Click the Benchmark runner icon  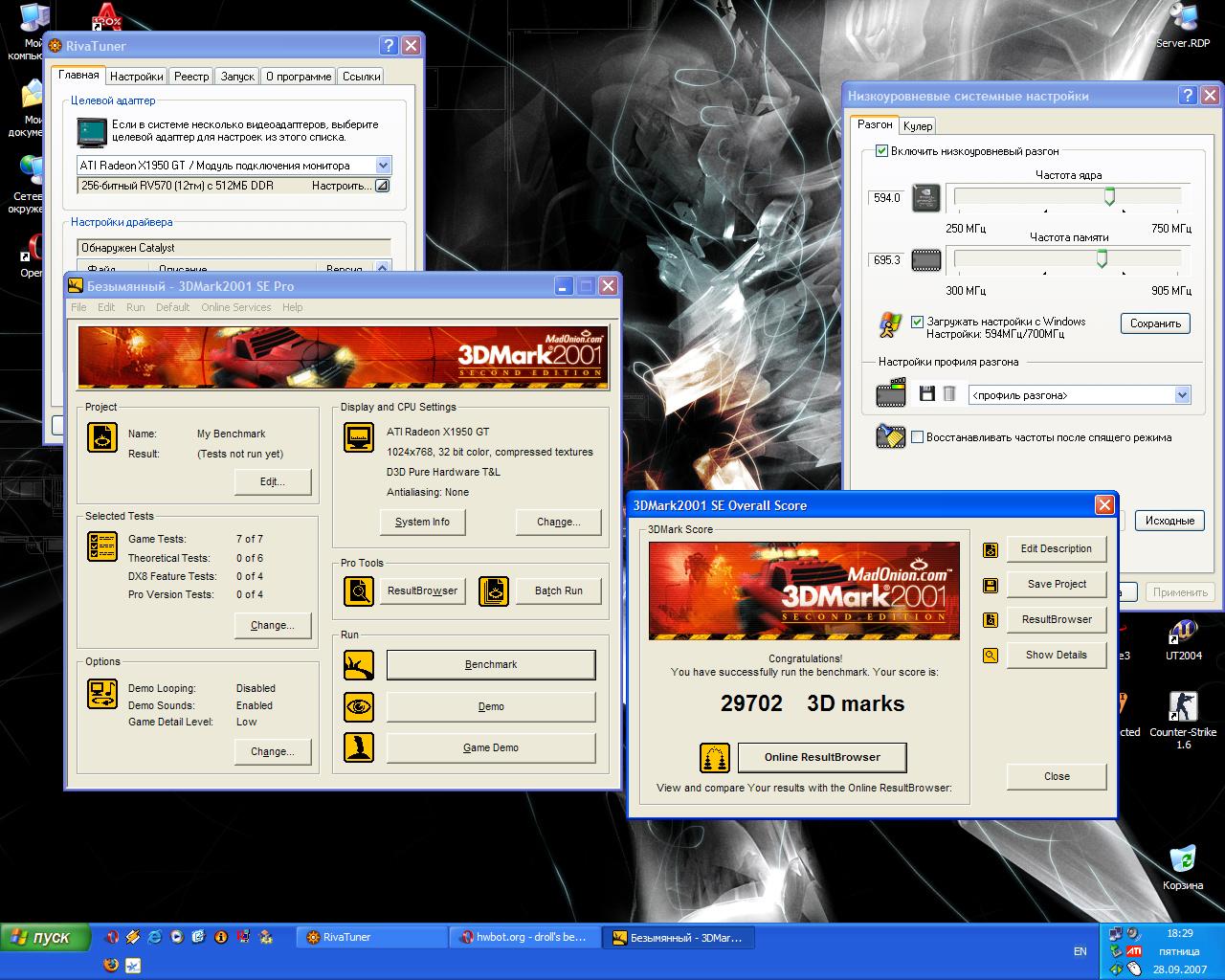click(359, 664)
